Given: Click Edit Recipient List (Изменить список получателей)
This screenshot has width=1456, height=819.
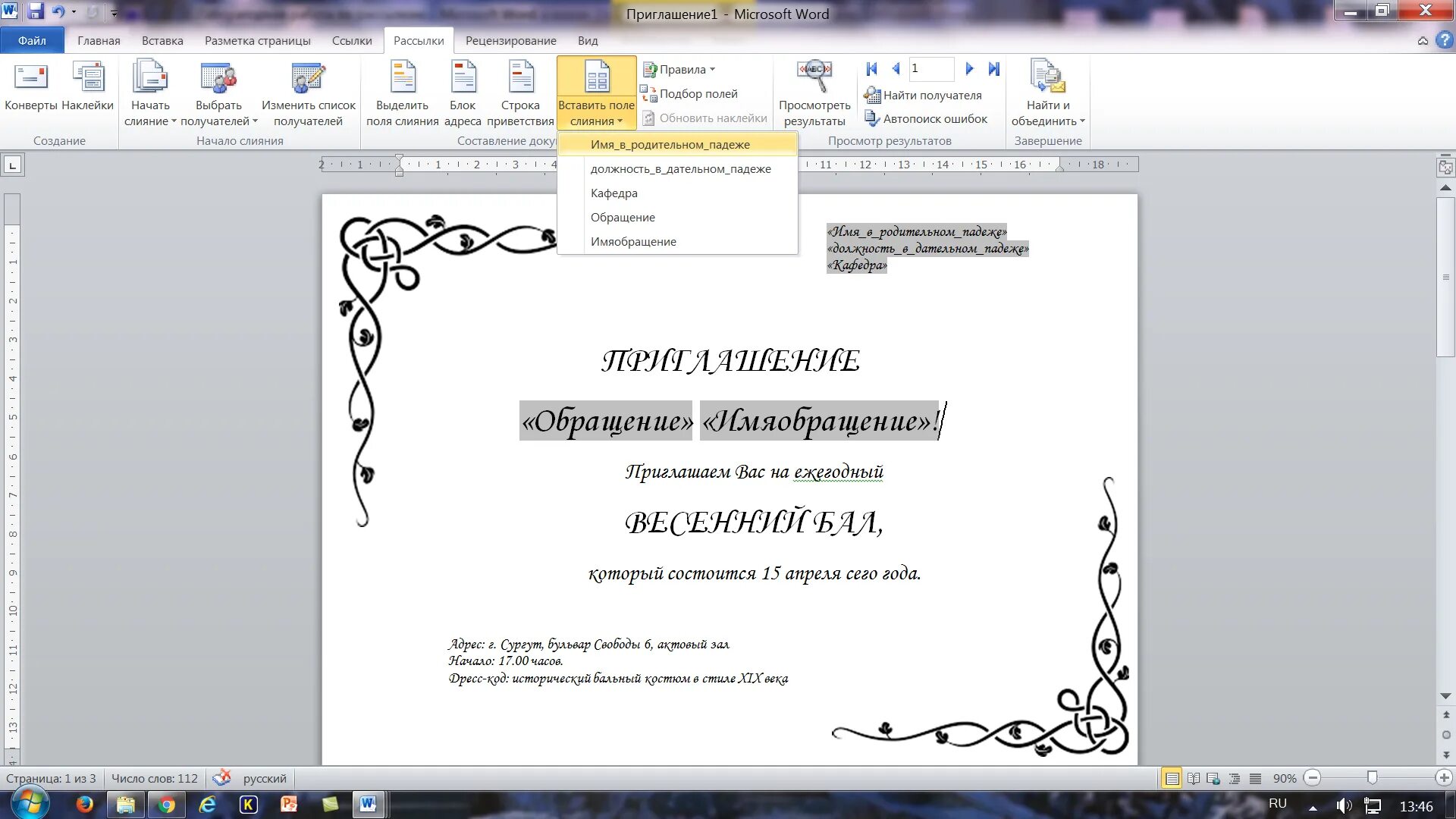Looking at the screenshot, I should tap(308, 78).
